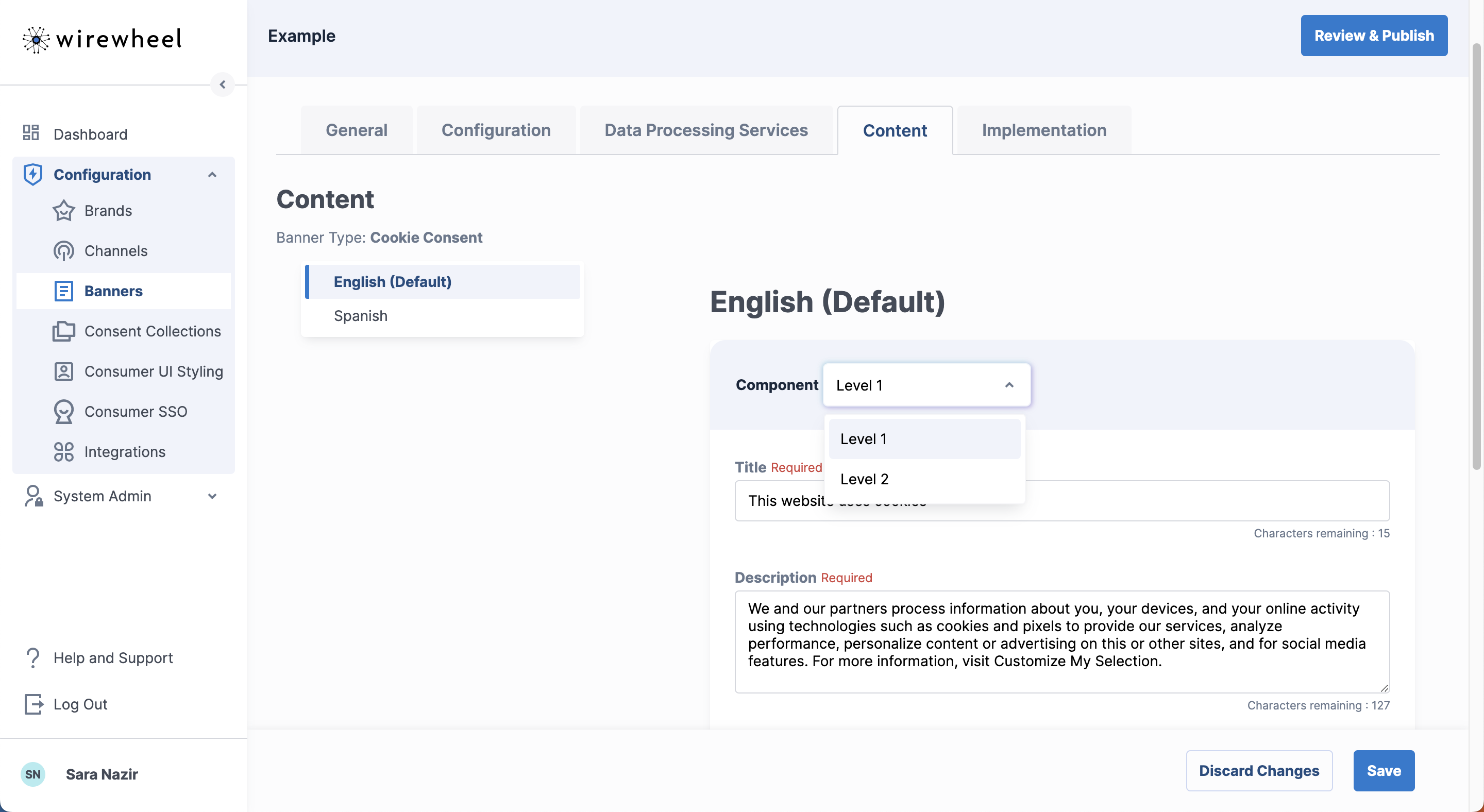Expand the System Admin section
The height and width of the screenshot is (812, 1484).
click(x=212, y=496)
